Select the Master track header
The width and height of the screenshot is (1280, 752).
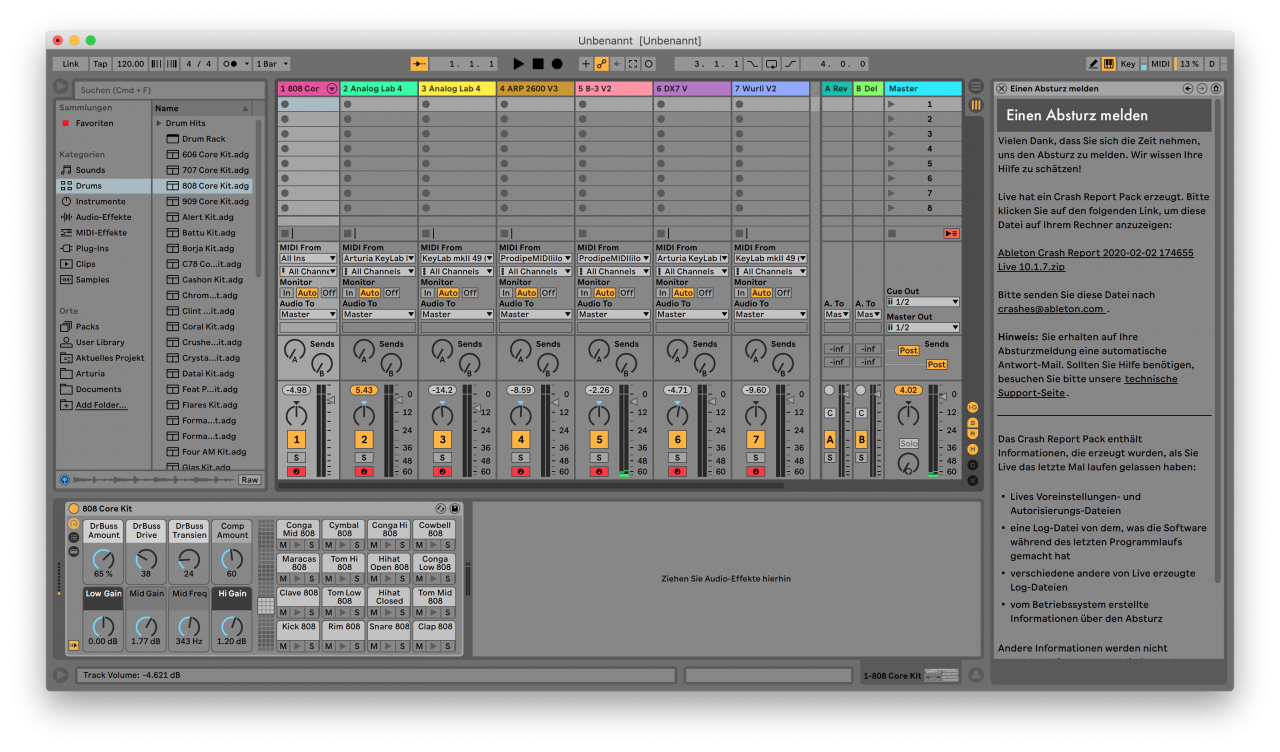923,89
